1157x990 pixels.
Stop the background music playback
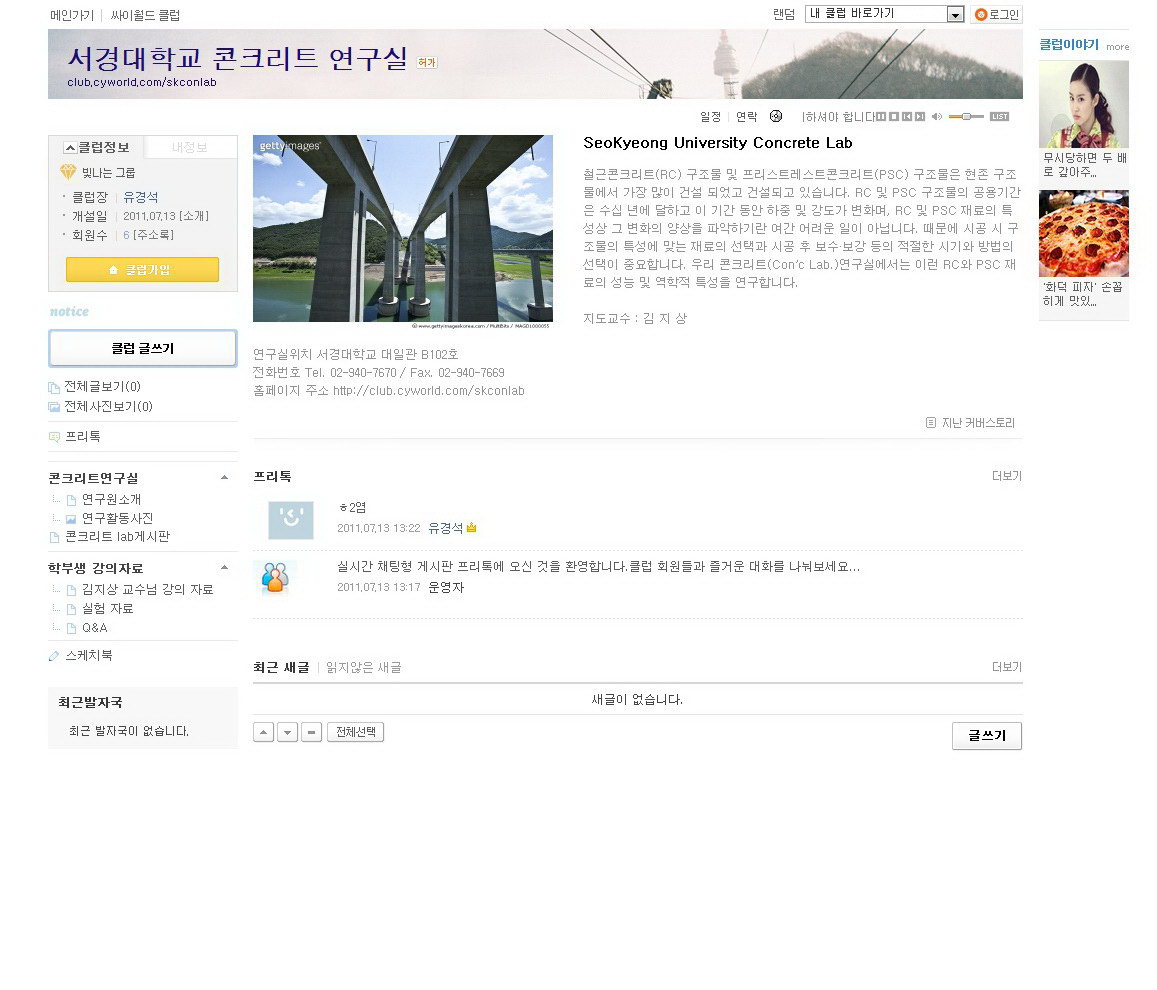[x=894, y=117]
